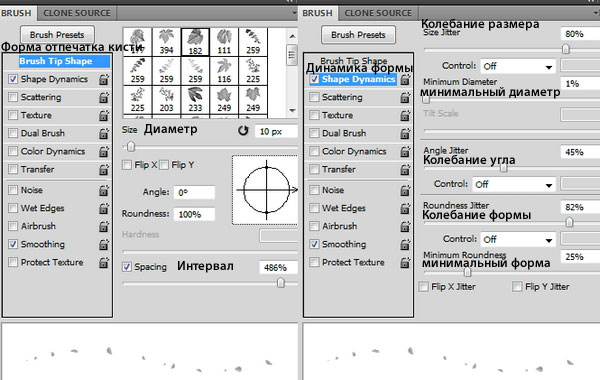
Task: Enable Dual Brush checkbox, left panel
Action: (x=13, y=133)
